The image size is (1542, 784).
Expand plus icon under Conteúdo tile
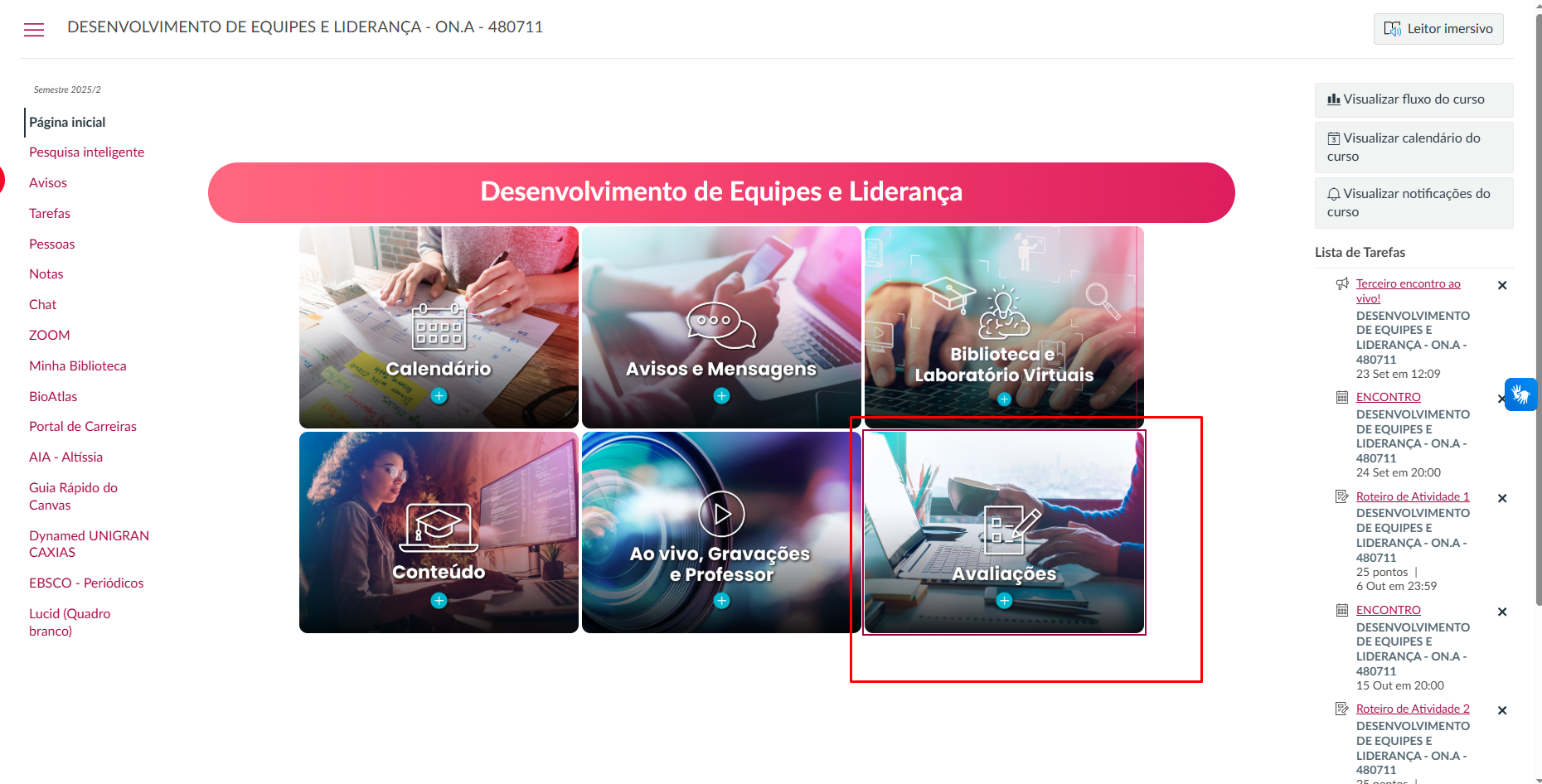pos(439,601)
